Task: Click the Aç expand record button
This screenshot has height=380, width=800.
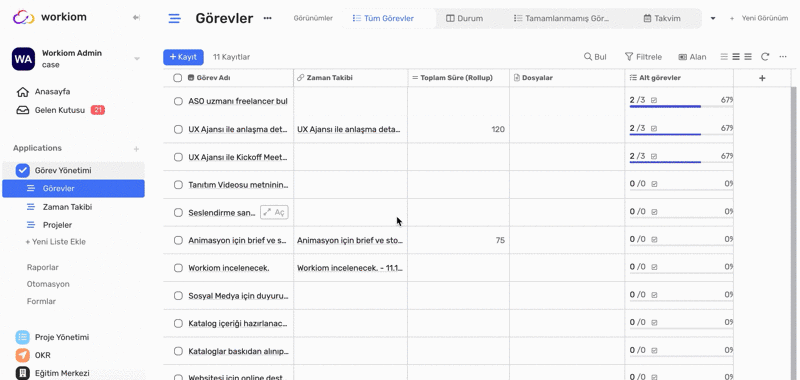Action: 274,212
